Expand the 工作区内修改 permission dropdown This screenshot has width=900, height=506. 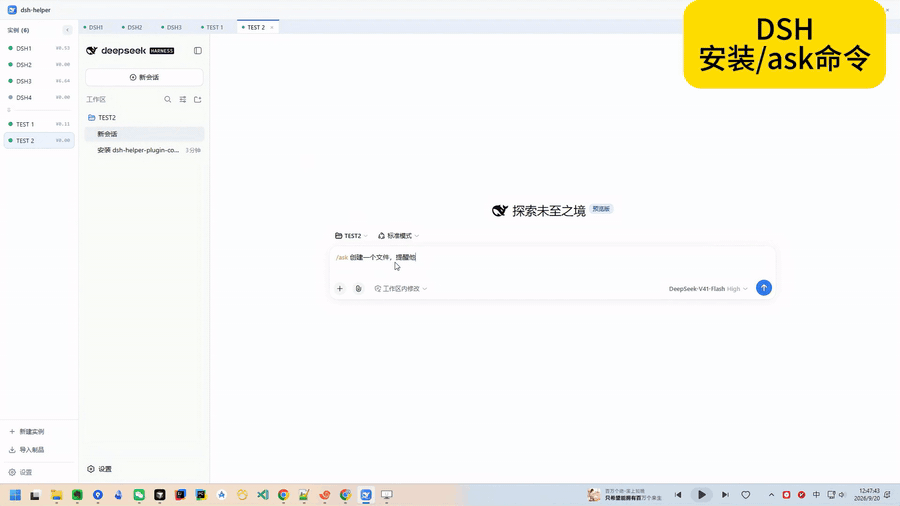point(401,289)
